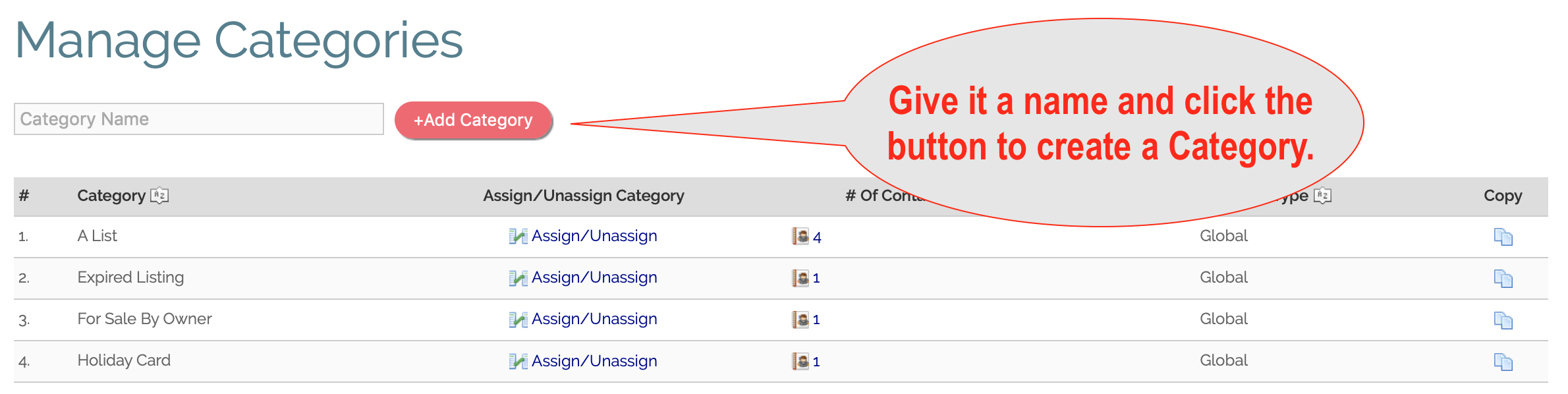
Task: Open Assign/Unassign for 'Holiday Card'
Action: pos(595,360)
